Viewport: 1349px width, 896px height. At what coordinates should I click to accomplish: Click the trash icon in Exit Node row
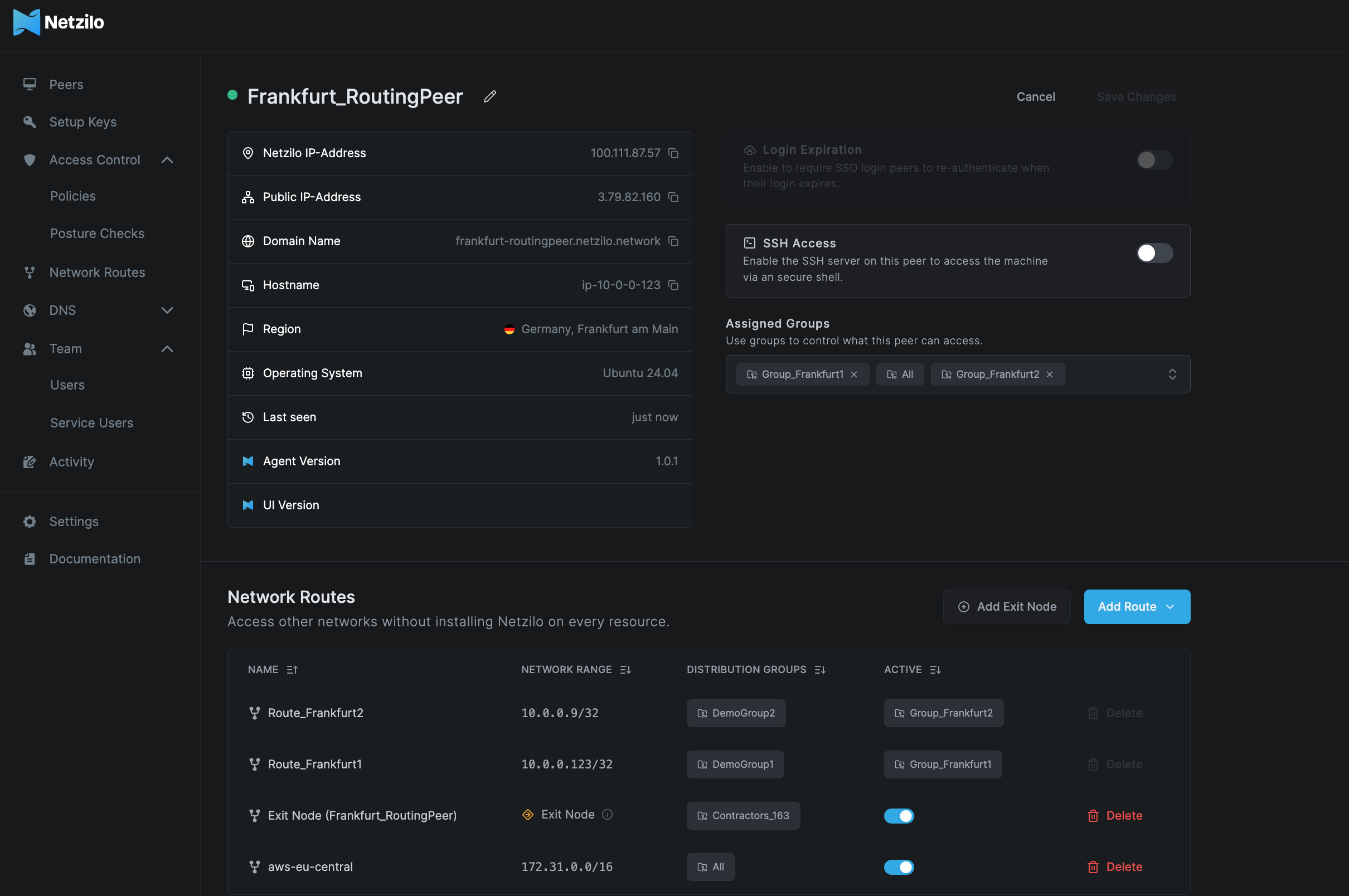click(1093, 815)
